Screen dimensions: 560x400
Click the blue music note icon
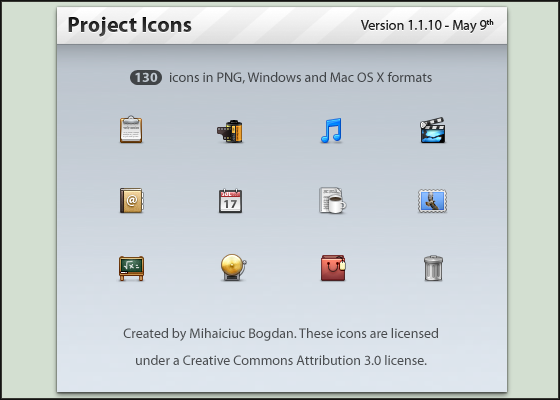pyautogui.click(x=331, y=130)
